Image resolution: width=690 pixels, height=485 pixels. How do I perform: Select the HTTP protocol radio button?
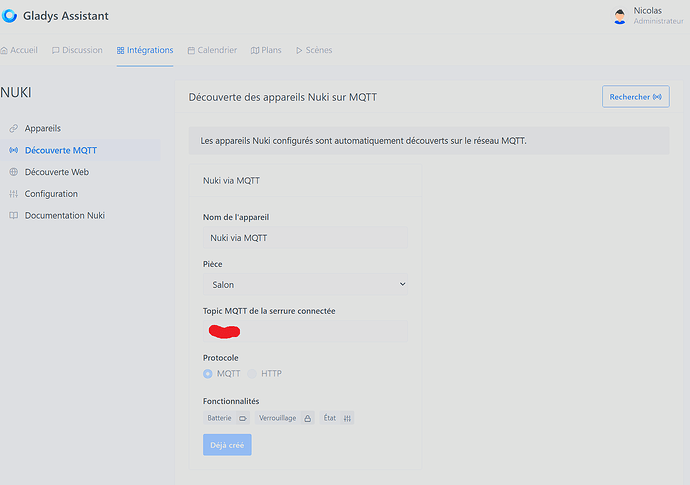point(252,374)
